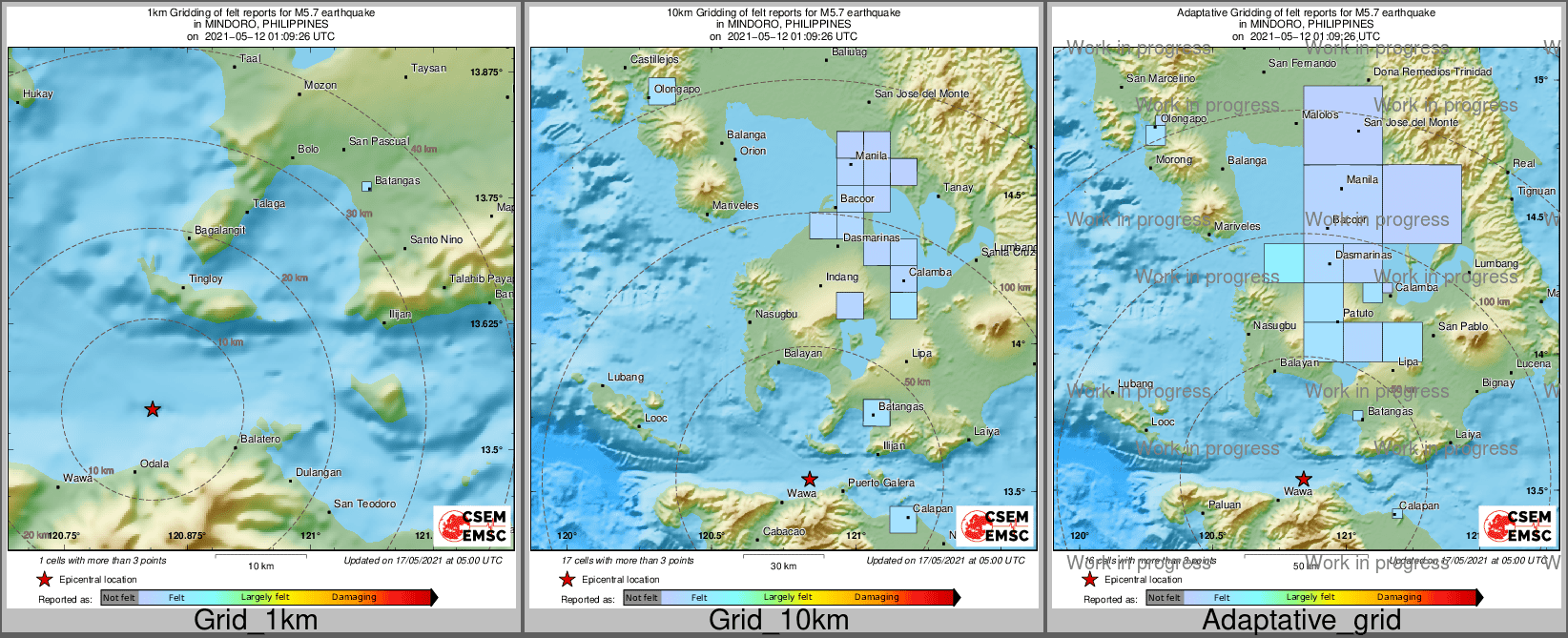Click the '1km Gridding of felt reports' title line
This screenshot has height=638, width=1568.
[260, 12]
